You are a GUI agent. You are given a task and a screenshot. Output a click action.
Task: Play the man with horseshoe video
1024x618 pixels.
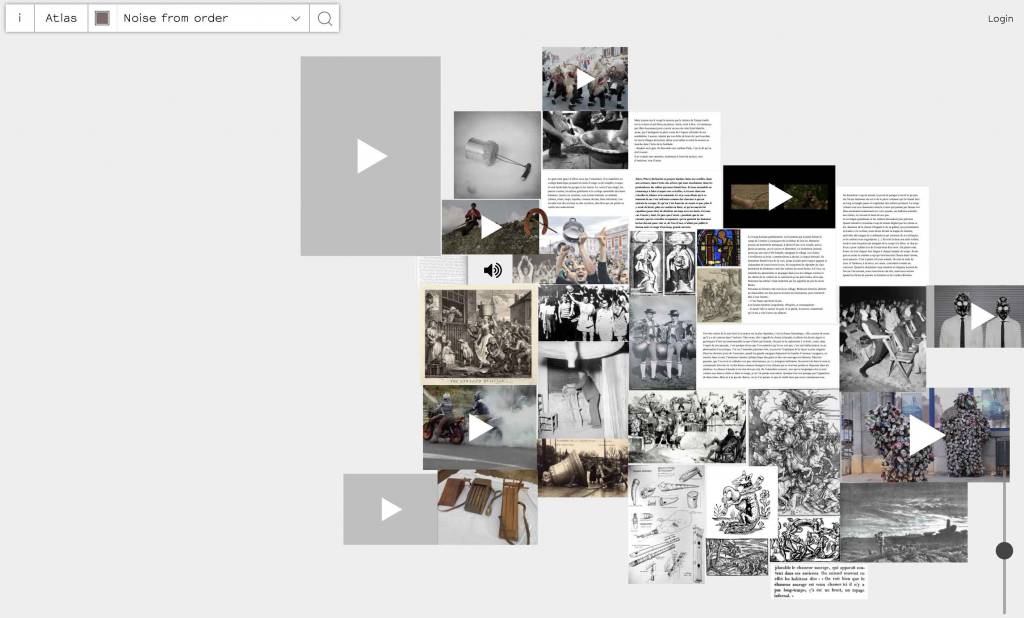tap(490, 227)
